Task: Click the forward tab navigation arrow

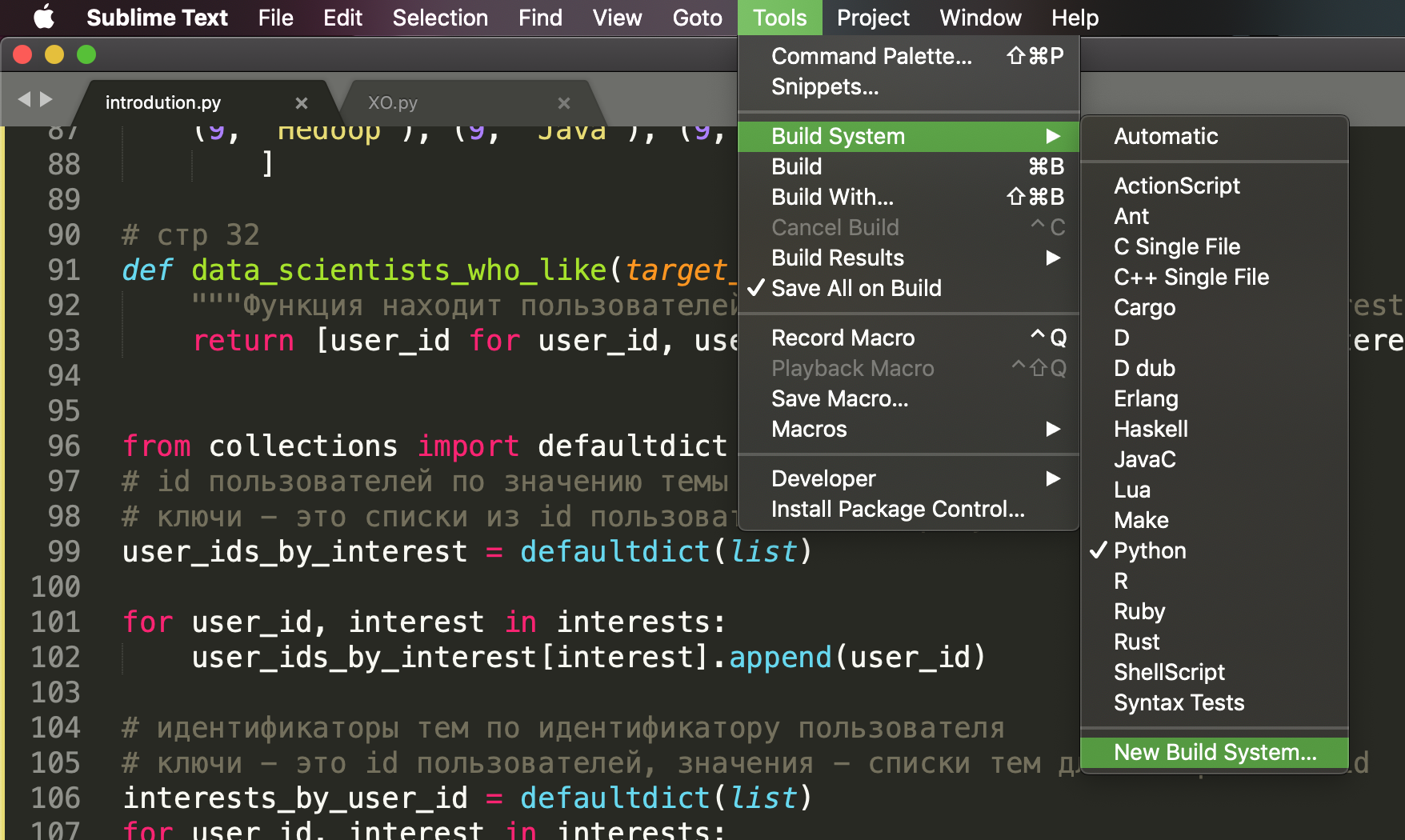Action: point(46,99)
